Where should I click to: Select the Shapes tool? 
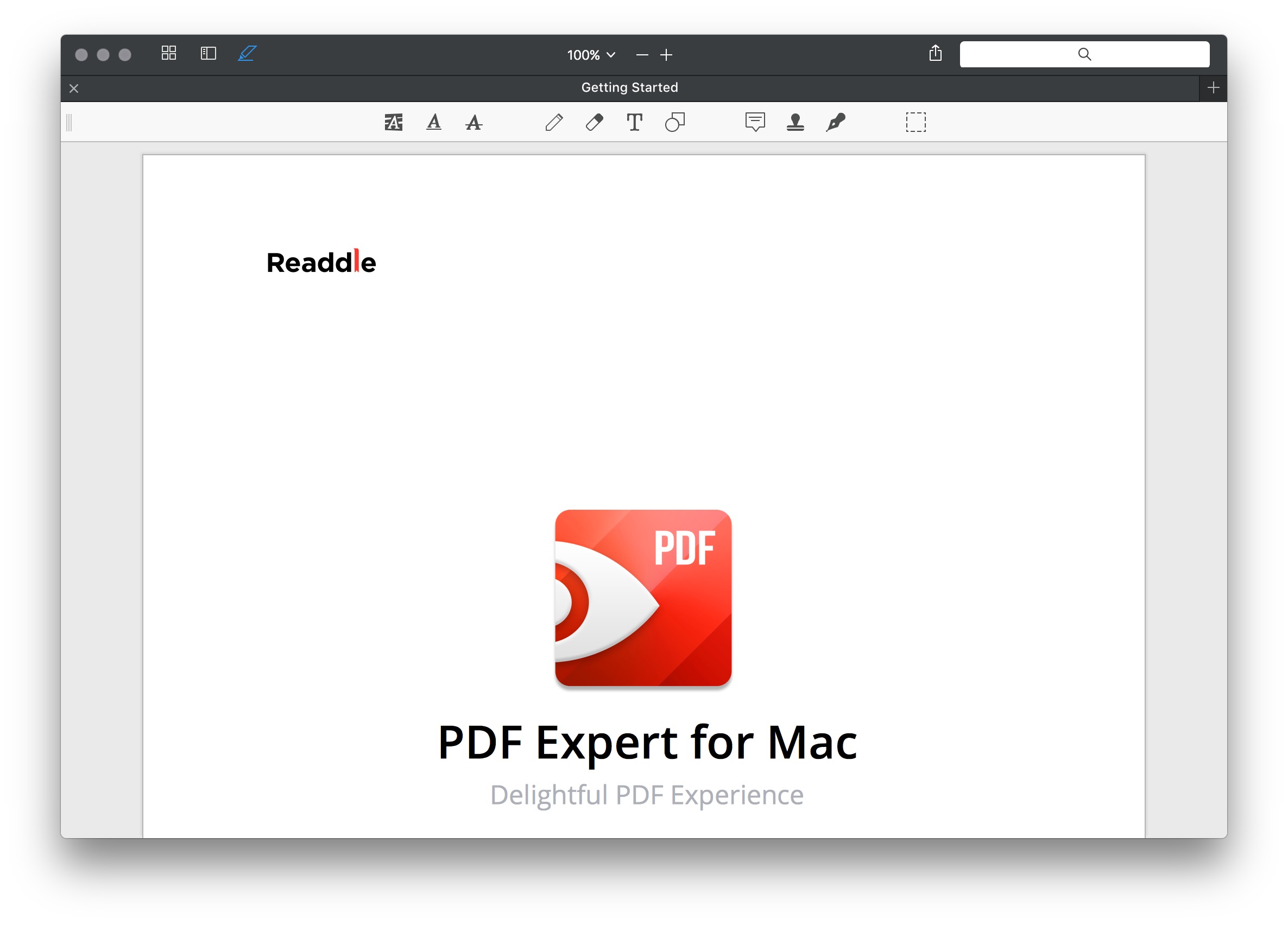click(674, 122)
